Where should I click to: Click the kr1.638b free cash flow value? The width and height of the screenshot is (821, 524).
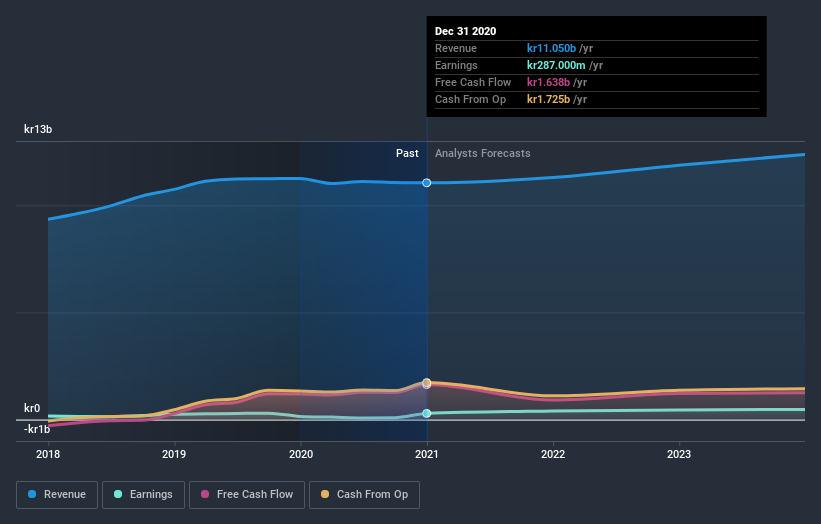[548, 82]
